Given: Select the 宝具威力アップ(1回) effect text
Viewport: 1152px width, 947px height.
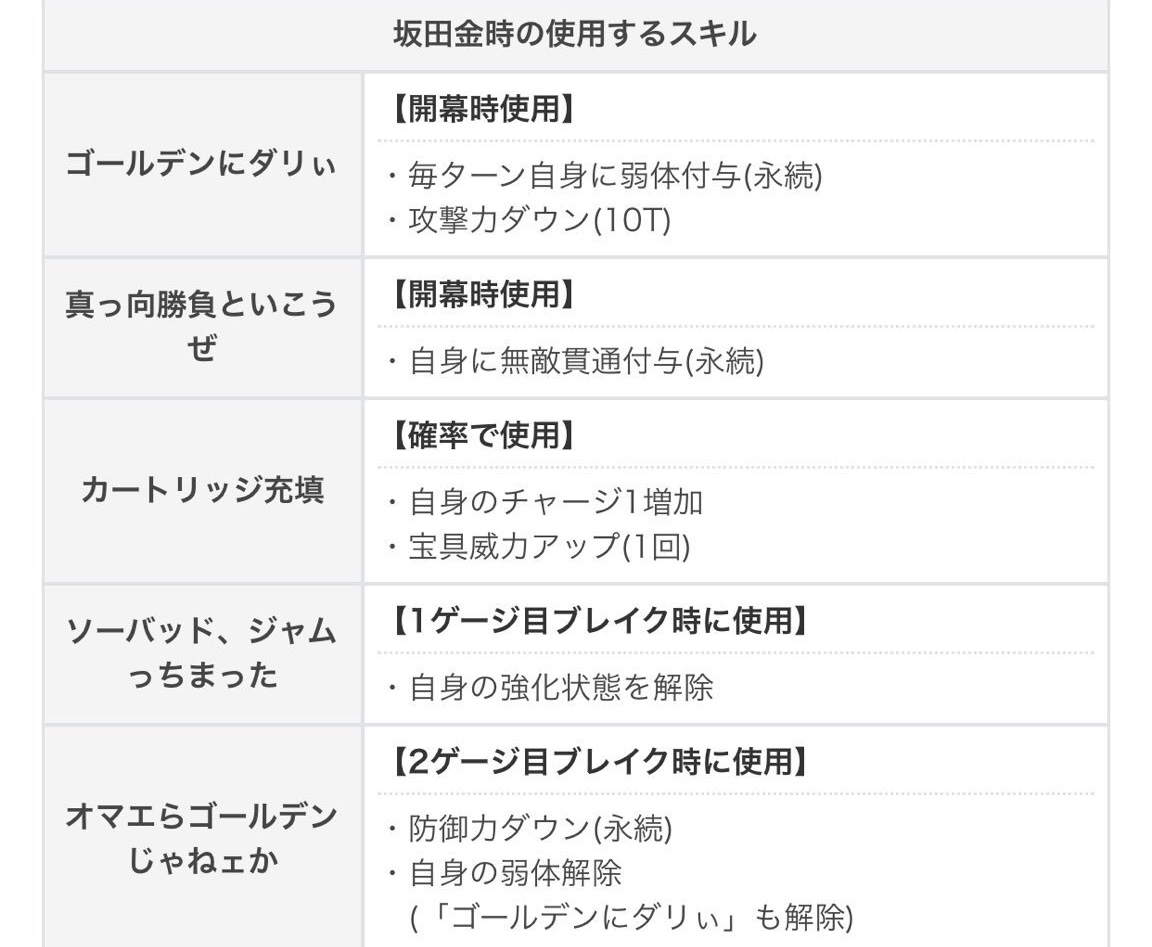Looking at the screenshot, I should click(x=539, y=546).
